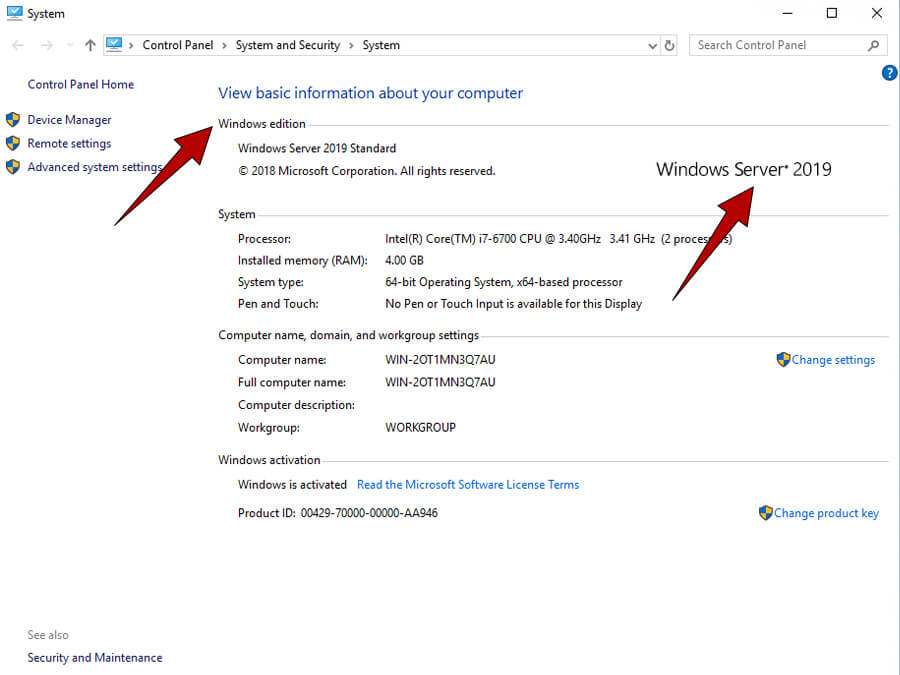
Task: Go up one level with Up arrow
Action: [90, 45]
